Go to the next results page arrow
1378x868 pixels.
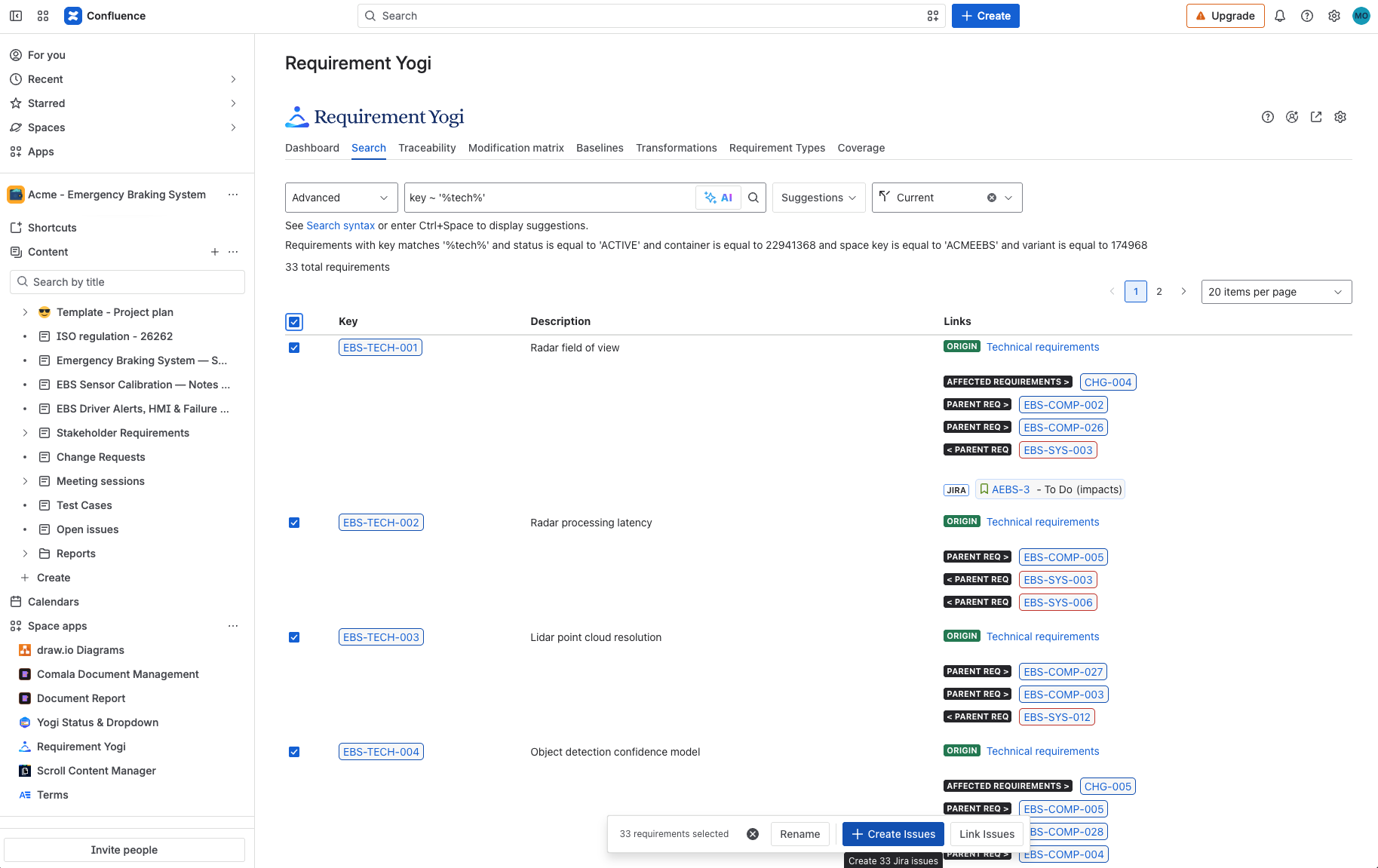(1183, 291)
